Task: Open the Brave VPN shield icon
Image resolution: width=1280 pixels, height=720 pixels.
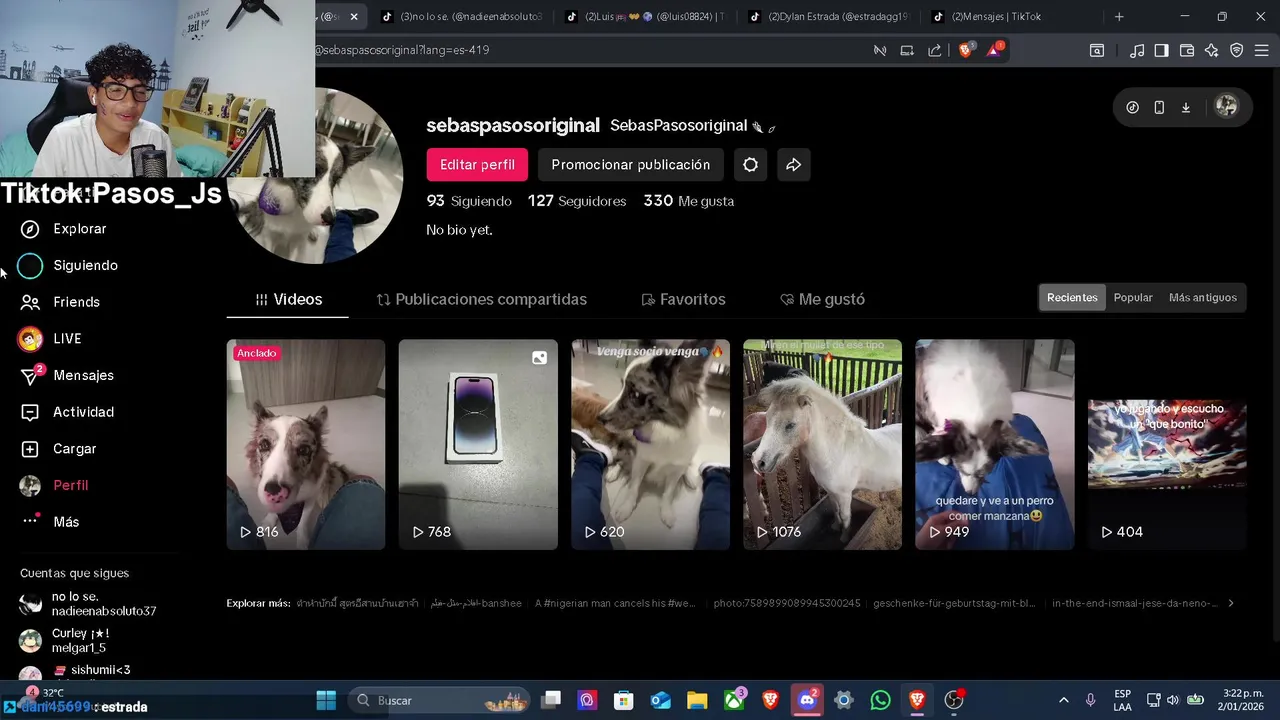Action: [1237, 51]
